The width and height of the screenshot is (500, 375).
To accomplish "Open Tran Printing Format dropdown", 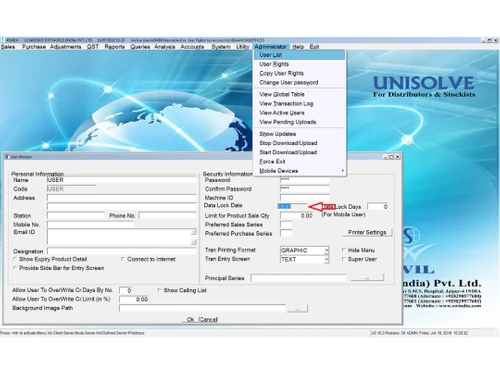I will click(327, 250).
